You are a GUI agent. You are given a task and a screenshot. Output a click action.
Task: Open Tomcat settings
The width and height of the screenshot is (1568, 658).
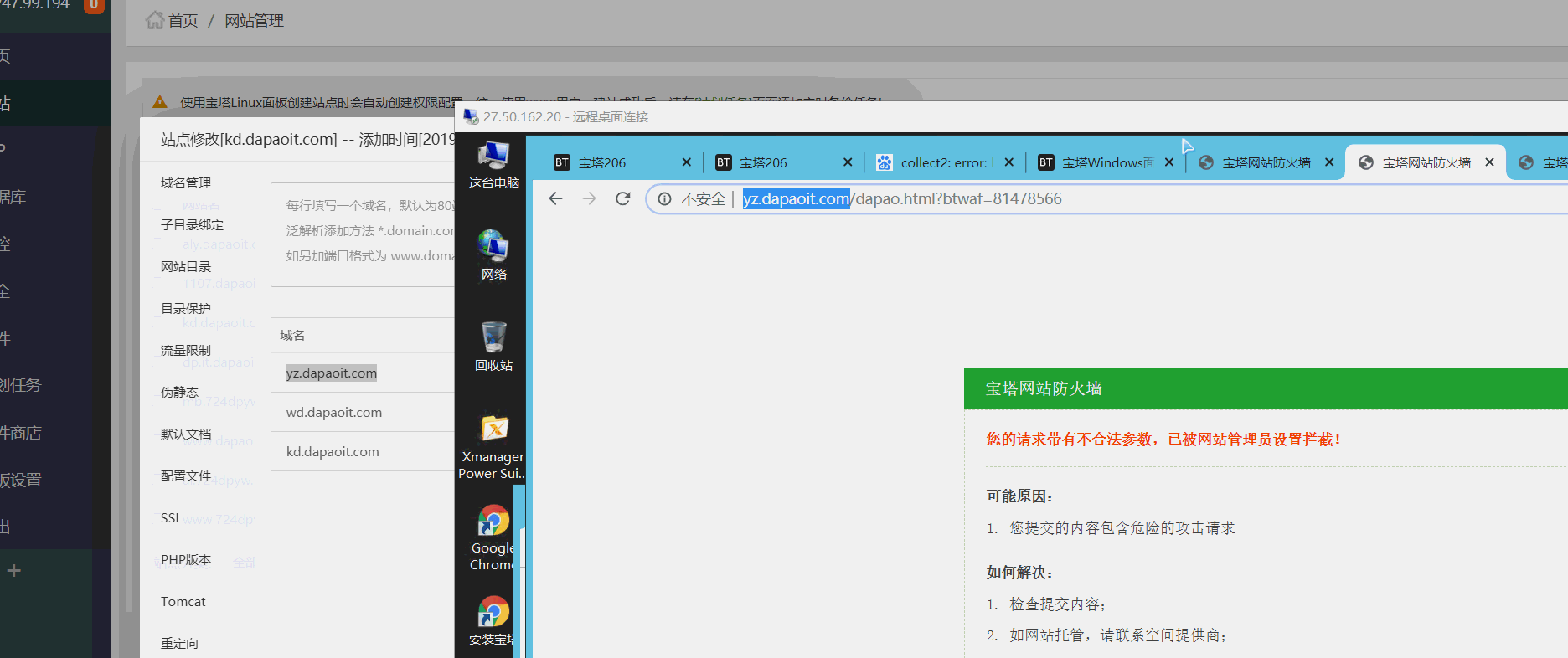pyautogui.click(x=183, y=601)
